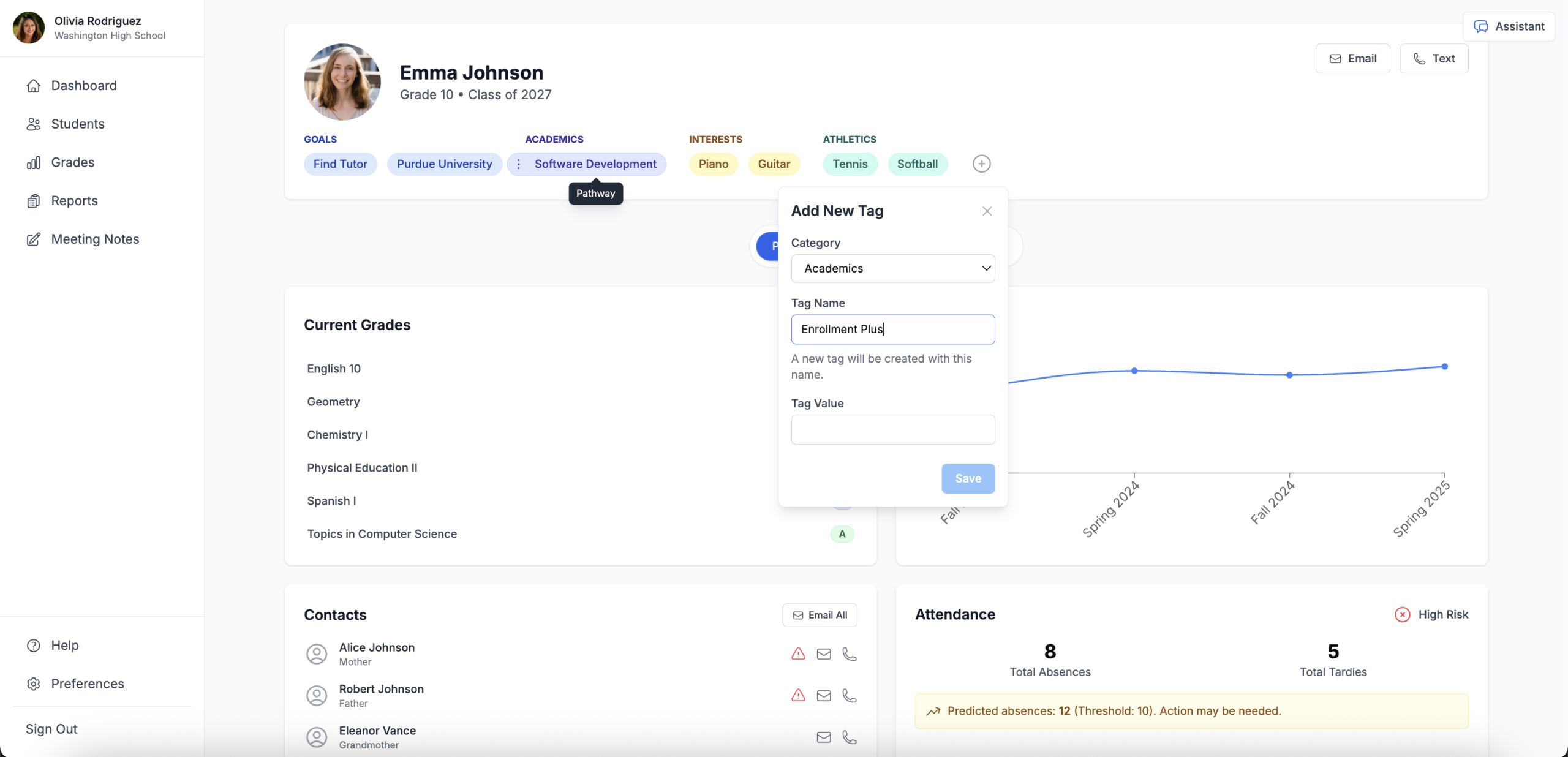Click the Email All contacts button
Screen dimensions: 1568x757
pos(820,615)
